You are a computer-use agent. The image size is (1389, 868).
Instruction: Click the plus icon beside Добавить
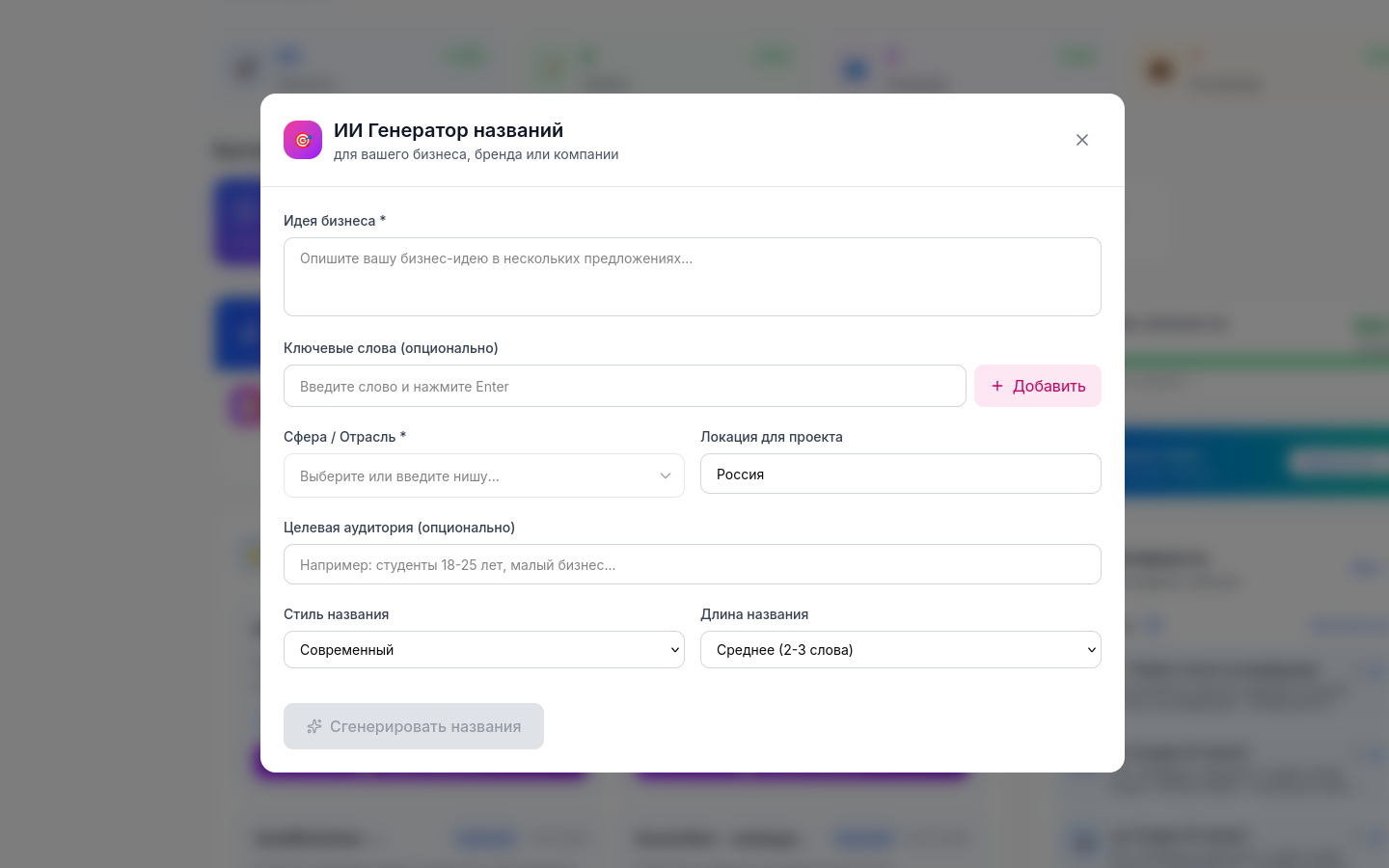(997, 386)
